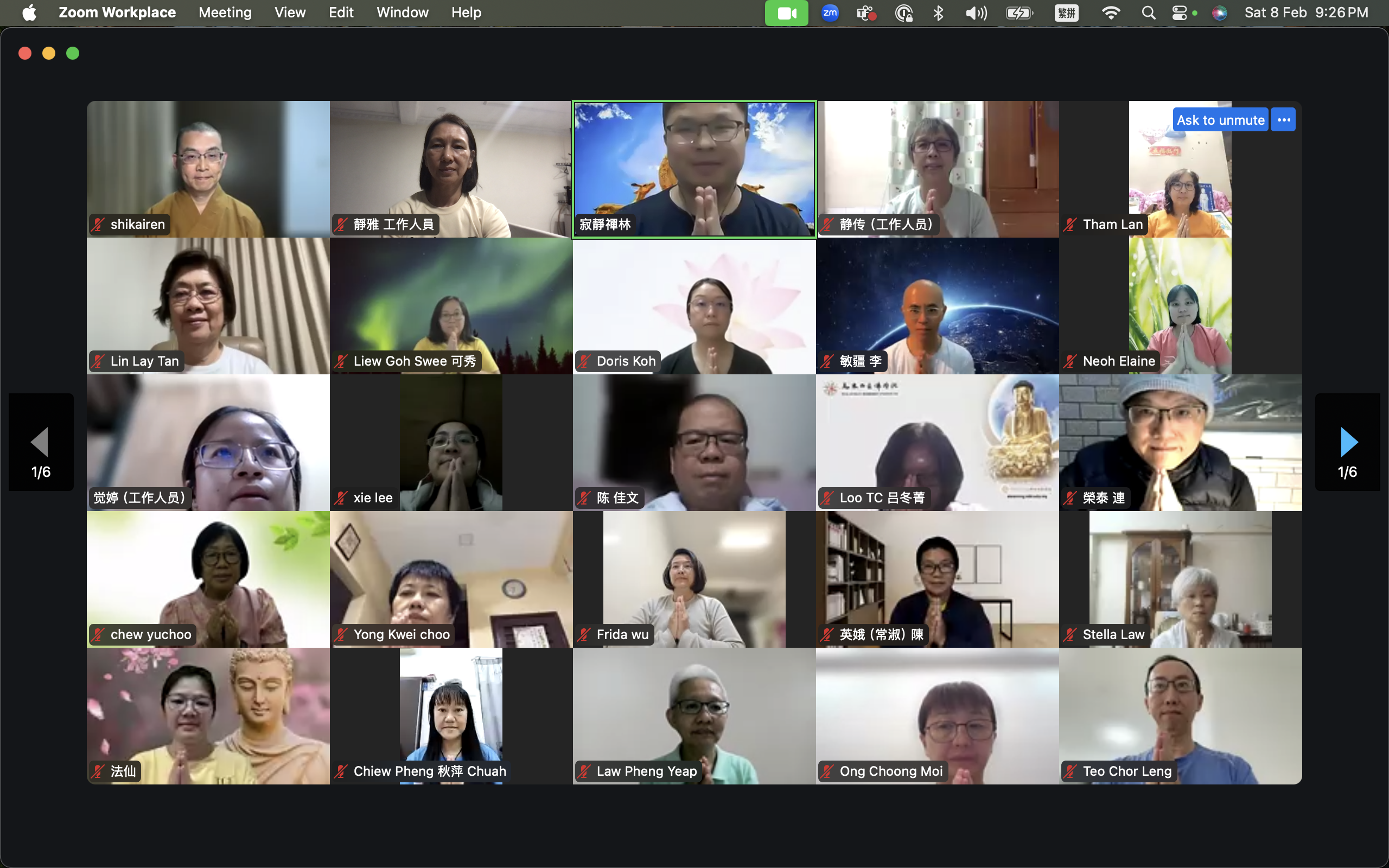Open the Help menu

466,12
